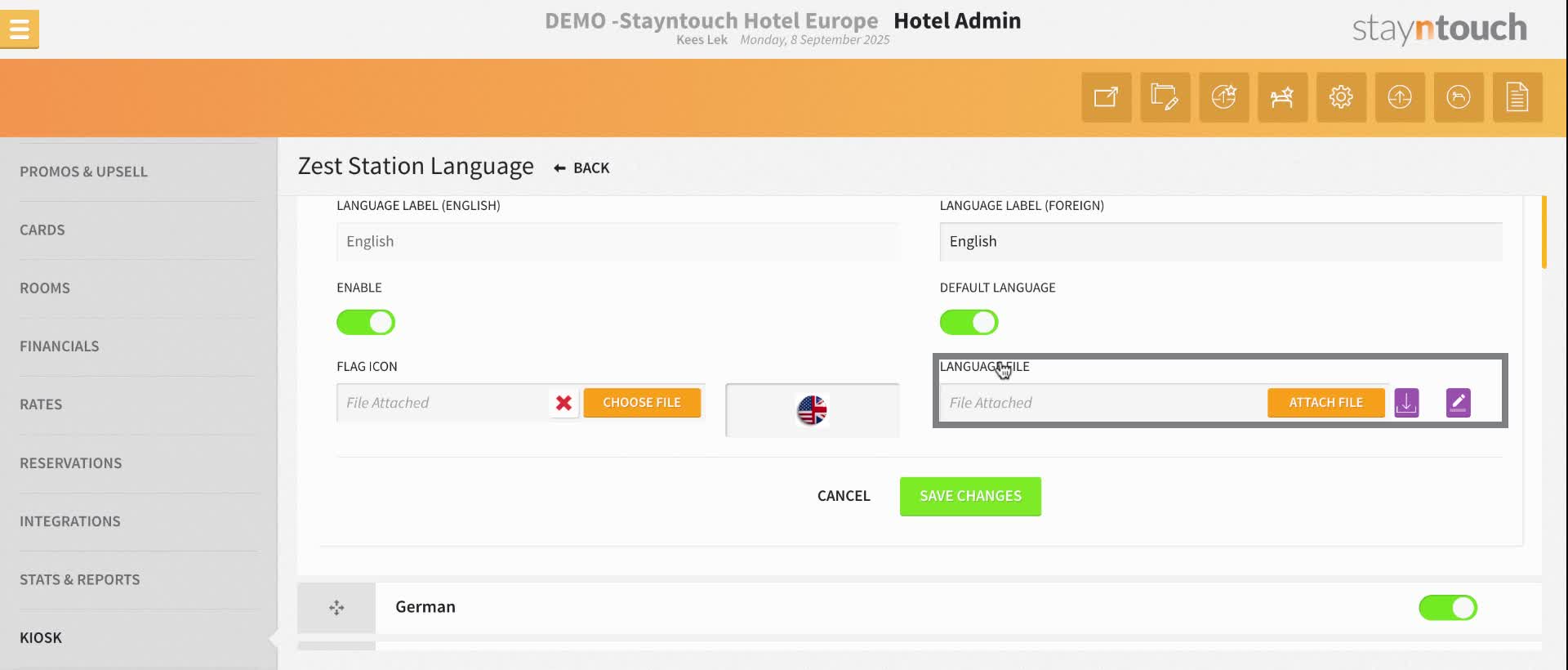Click the bed with star icon

pos(1282,97)
